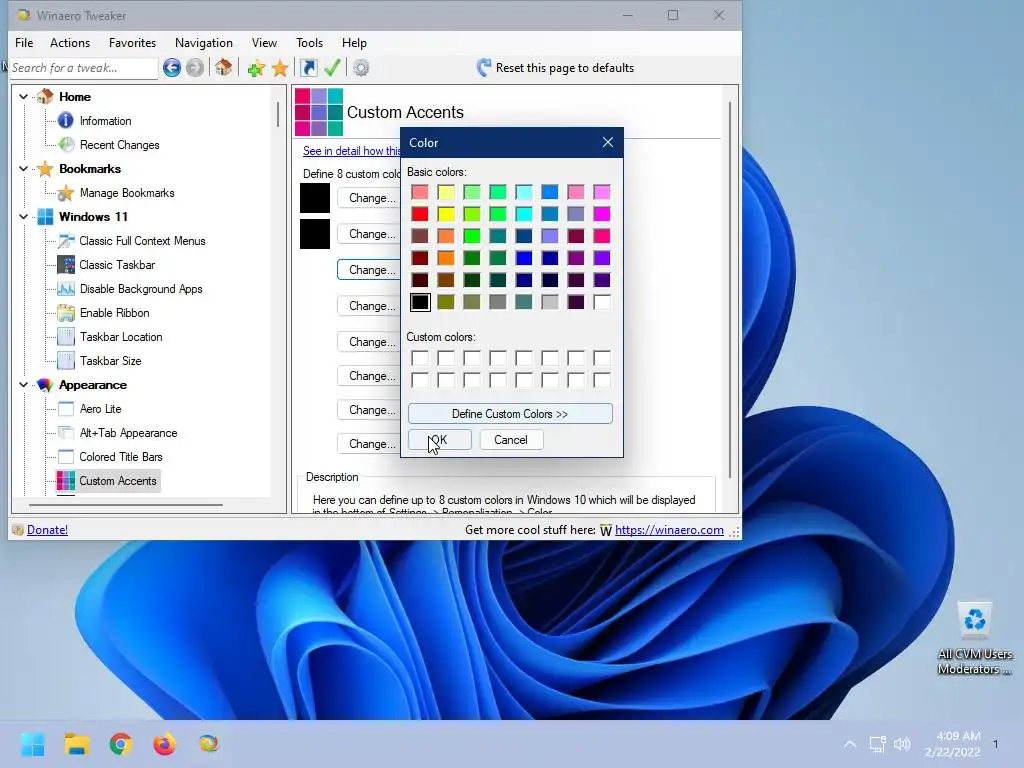Collapse the Bookmarks tree node

coord(24,168)
